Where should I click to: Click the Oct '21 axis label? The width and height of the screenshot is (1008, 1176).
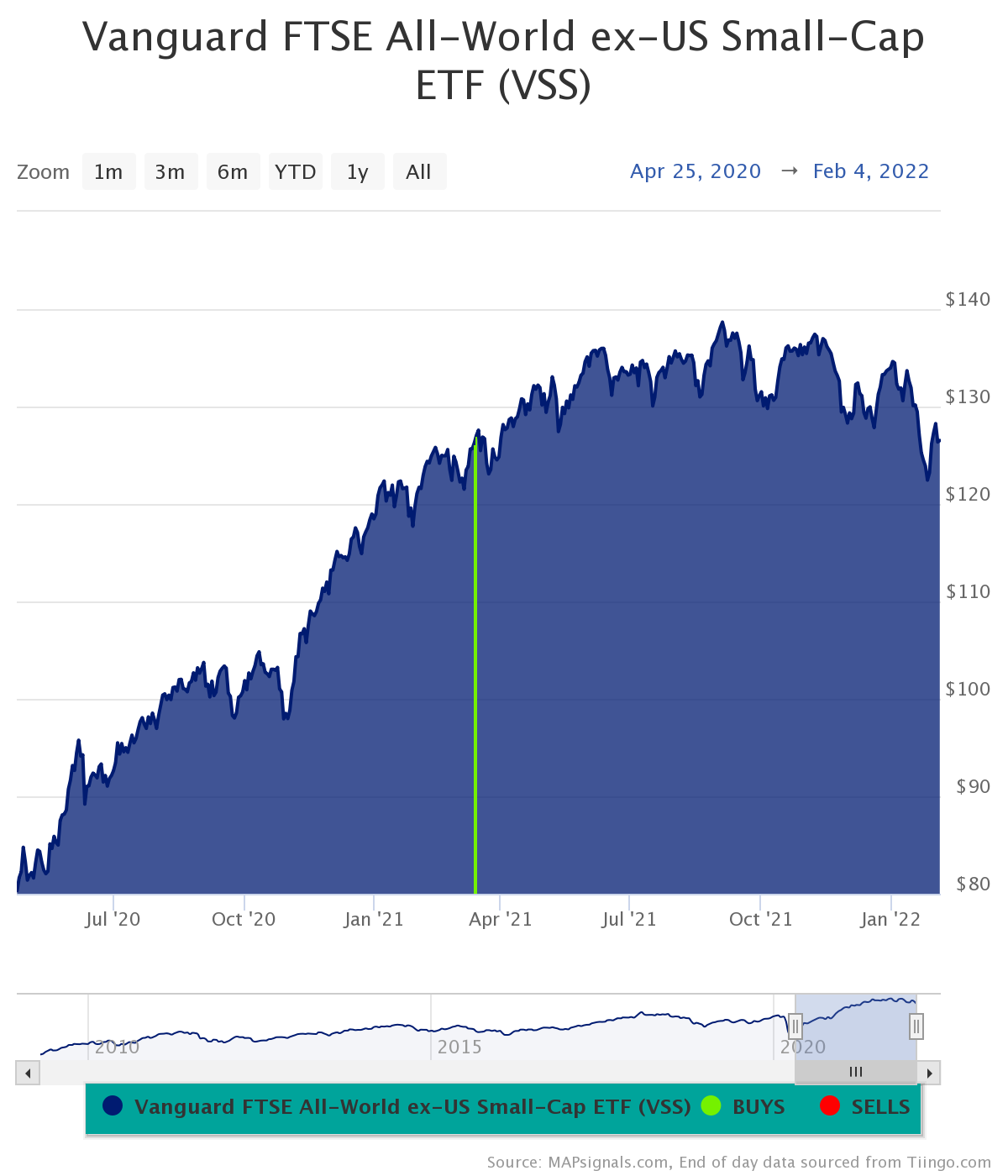[x=761, y=919]
